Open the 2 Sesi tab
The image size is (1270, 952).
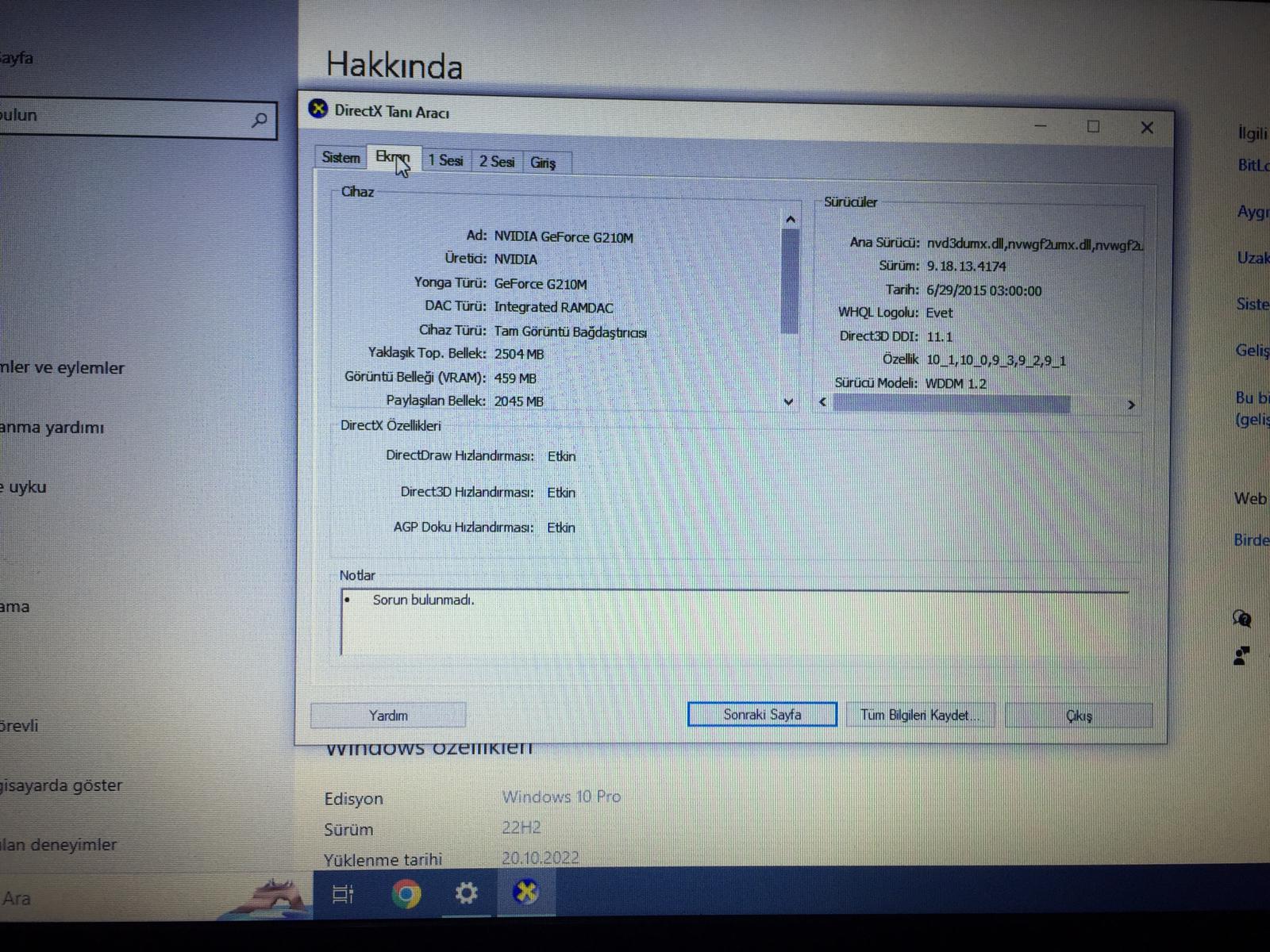click(x=497, y=162)
